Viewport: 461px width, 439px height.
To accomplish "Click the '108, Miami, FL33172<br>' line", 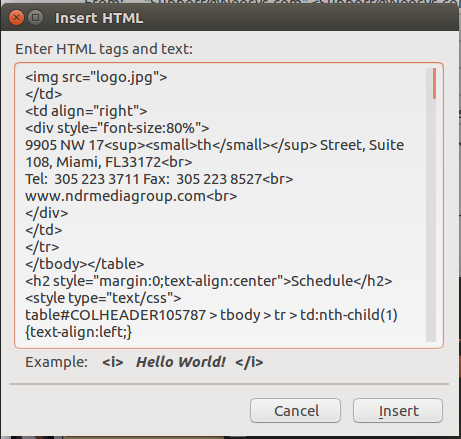I will (x=109, y=162).
